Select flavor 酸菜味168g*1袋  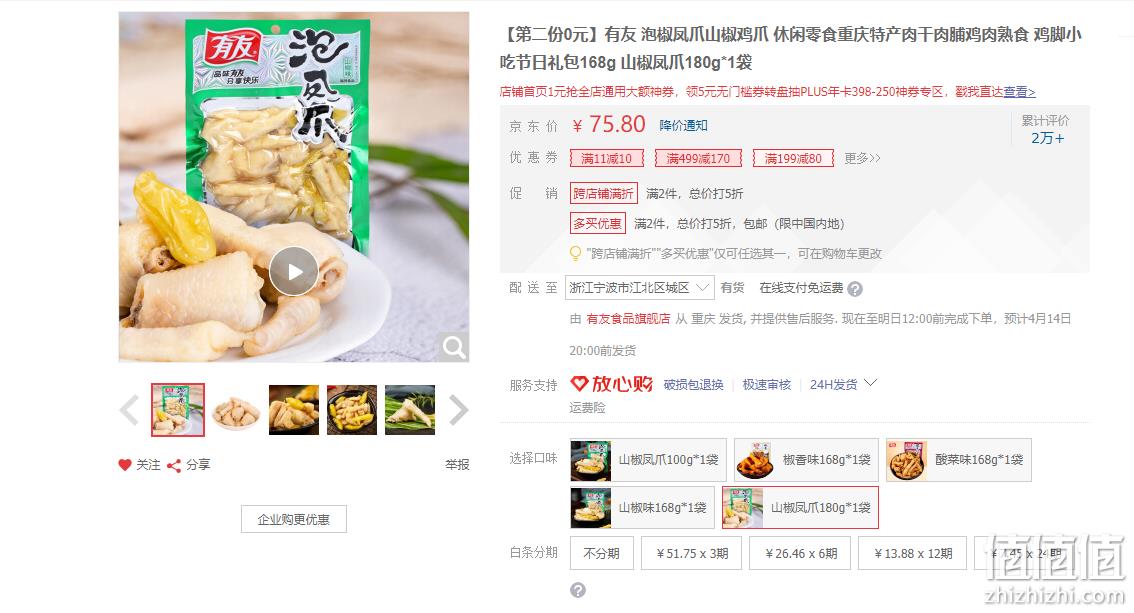(959, 460)
